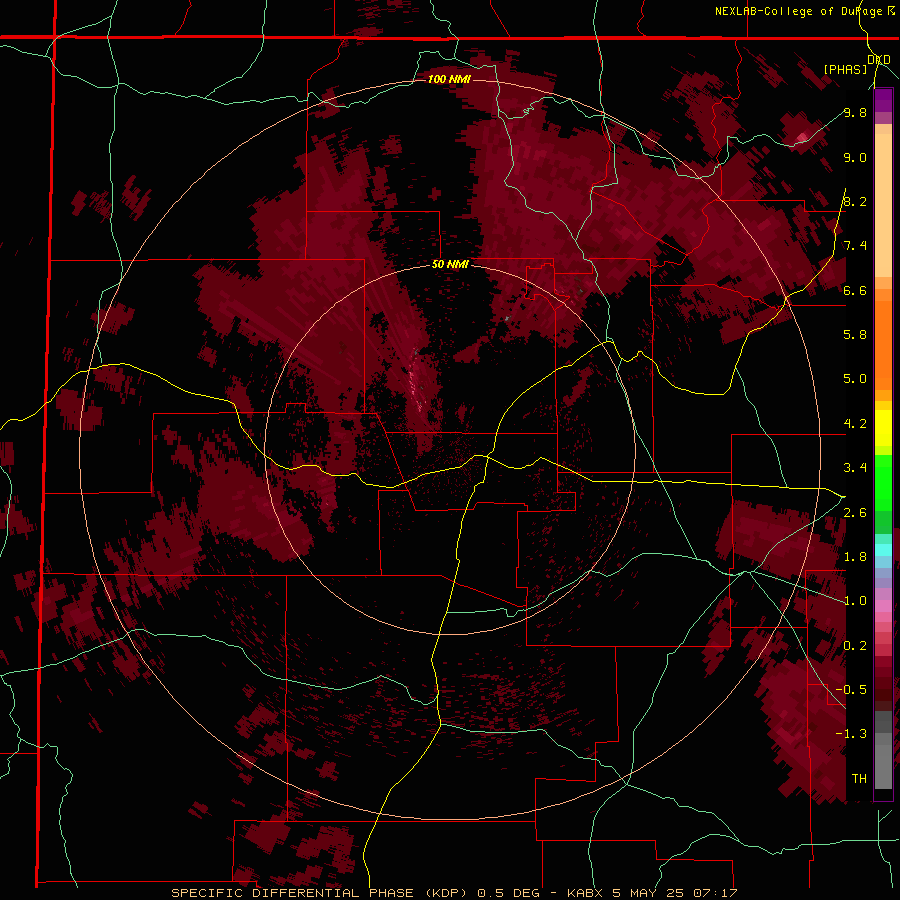Image resolution: width=900 pixels, height=900 pixels.
Task: Pick the bright green segment of the color bar
Action: pos(883,482)
